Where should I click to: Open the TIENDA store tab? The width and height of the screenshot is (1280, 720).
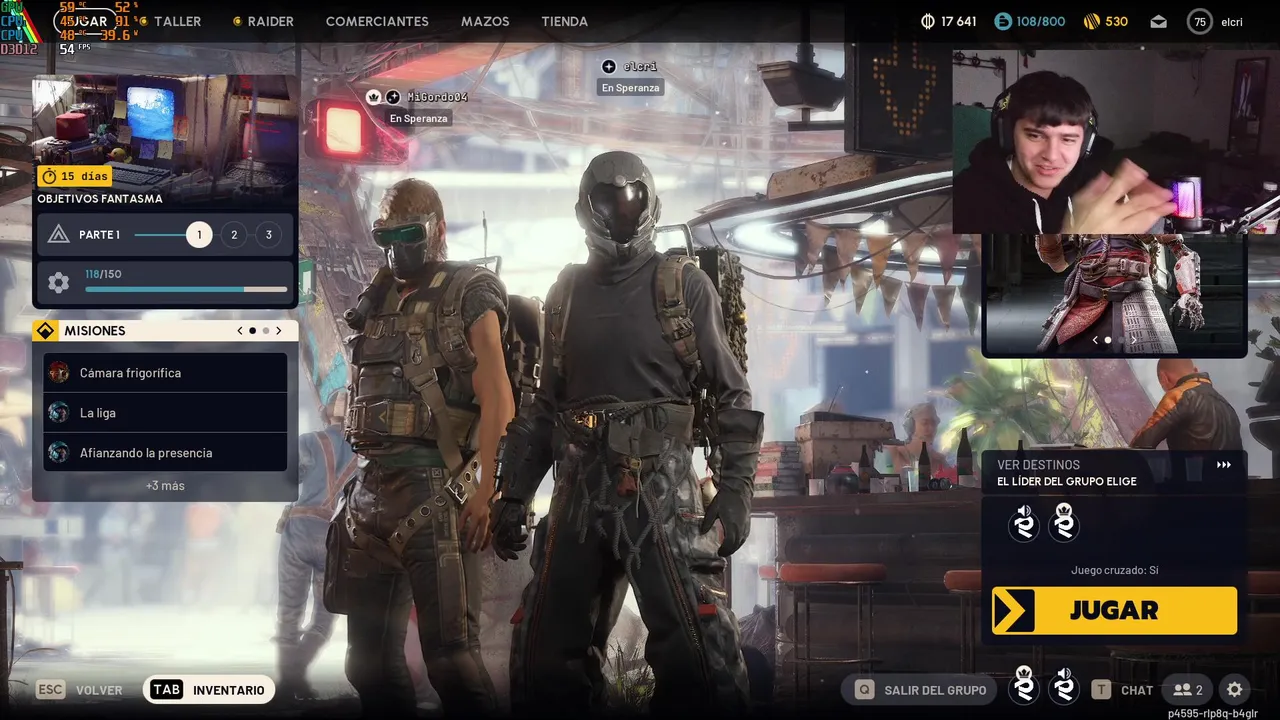pyautogui.click(x=564, y=21)
